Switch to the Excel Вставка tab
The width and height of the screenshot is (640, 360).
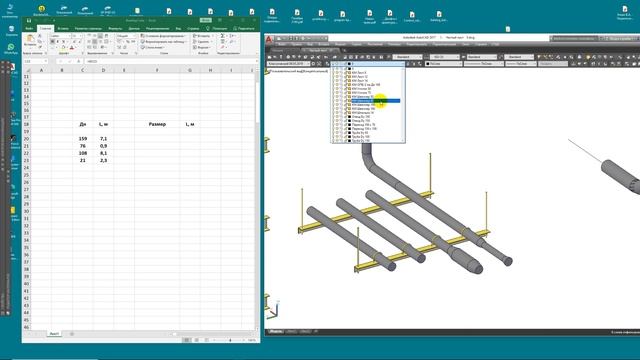[63, 29]
